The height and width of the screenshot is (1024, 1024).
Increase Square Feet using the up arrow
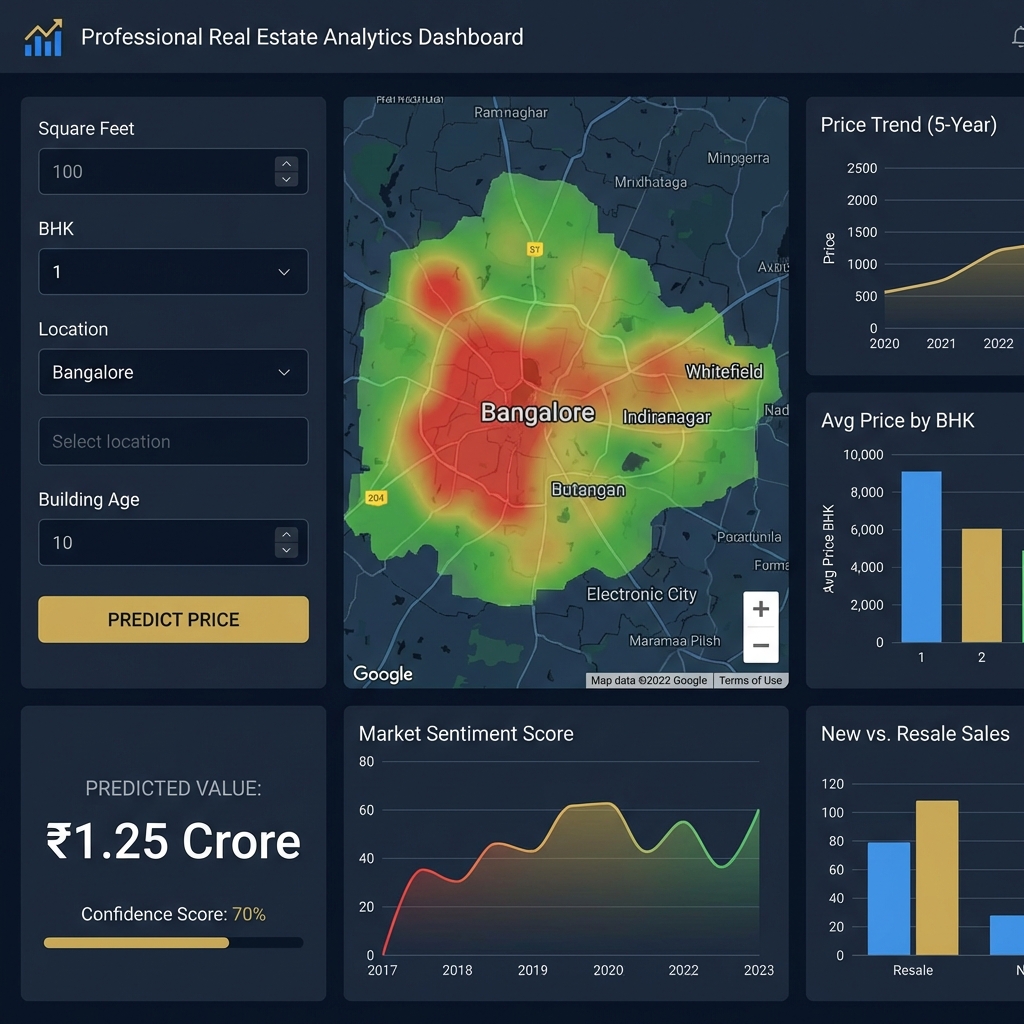(287, 163)
